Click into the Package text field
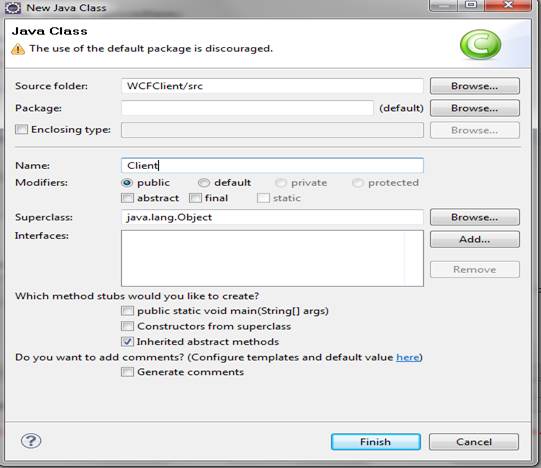Viewport: 541px width, 468px height. click(247, 108)
